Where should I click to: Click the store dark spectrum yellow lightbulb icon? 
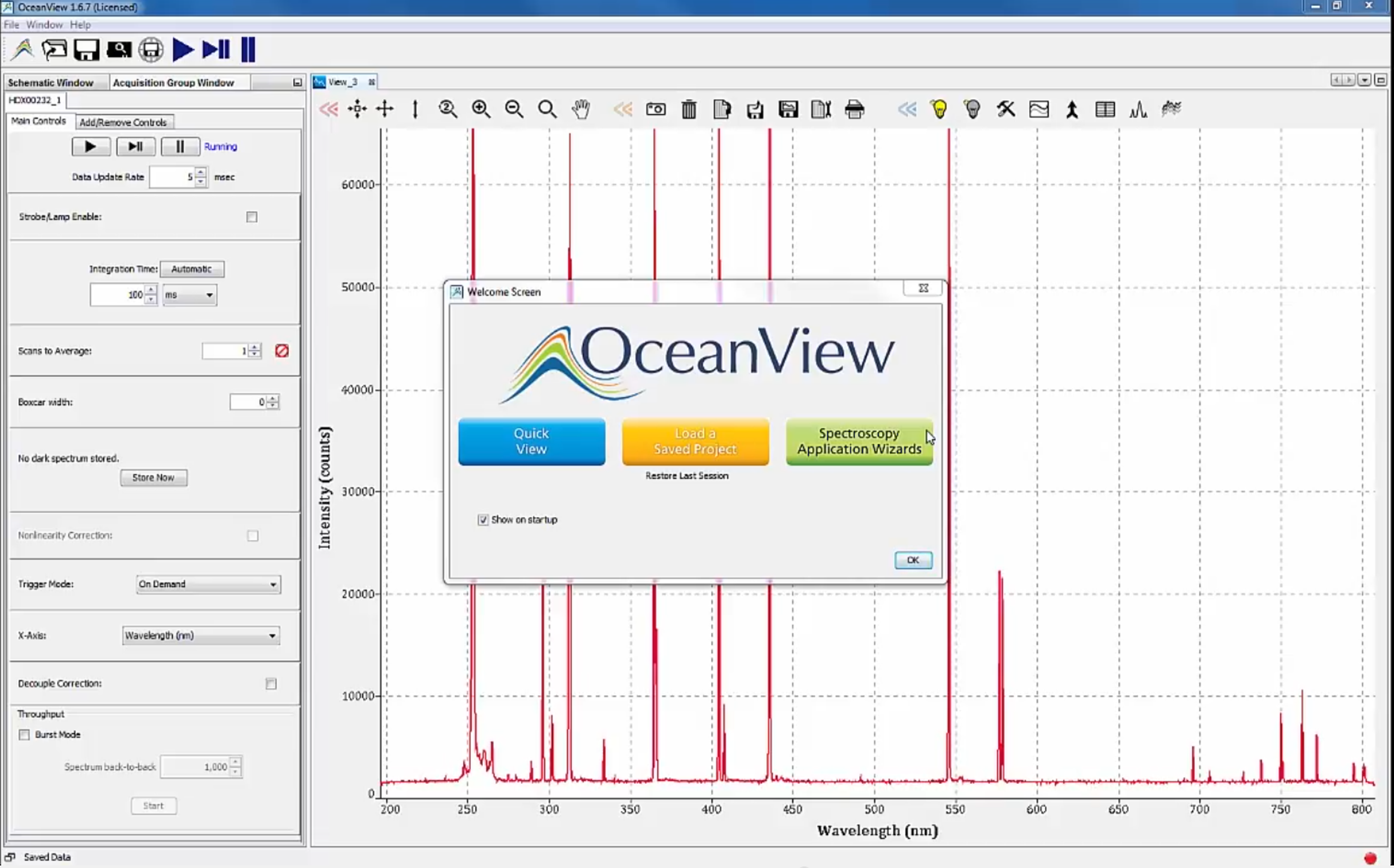(939, 109)
